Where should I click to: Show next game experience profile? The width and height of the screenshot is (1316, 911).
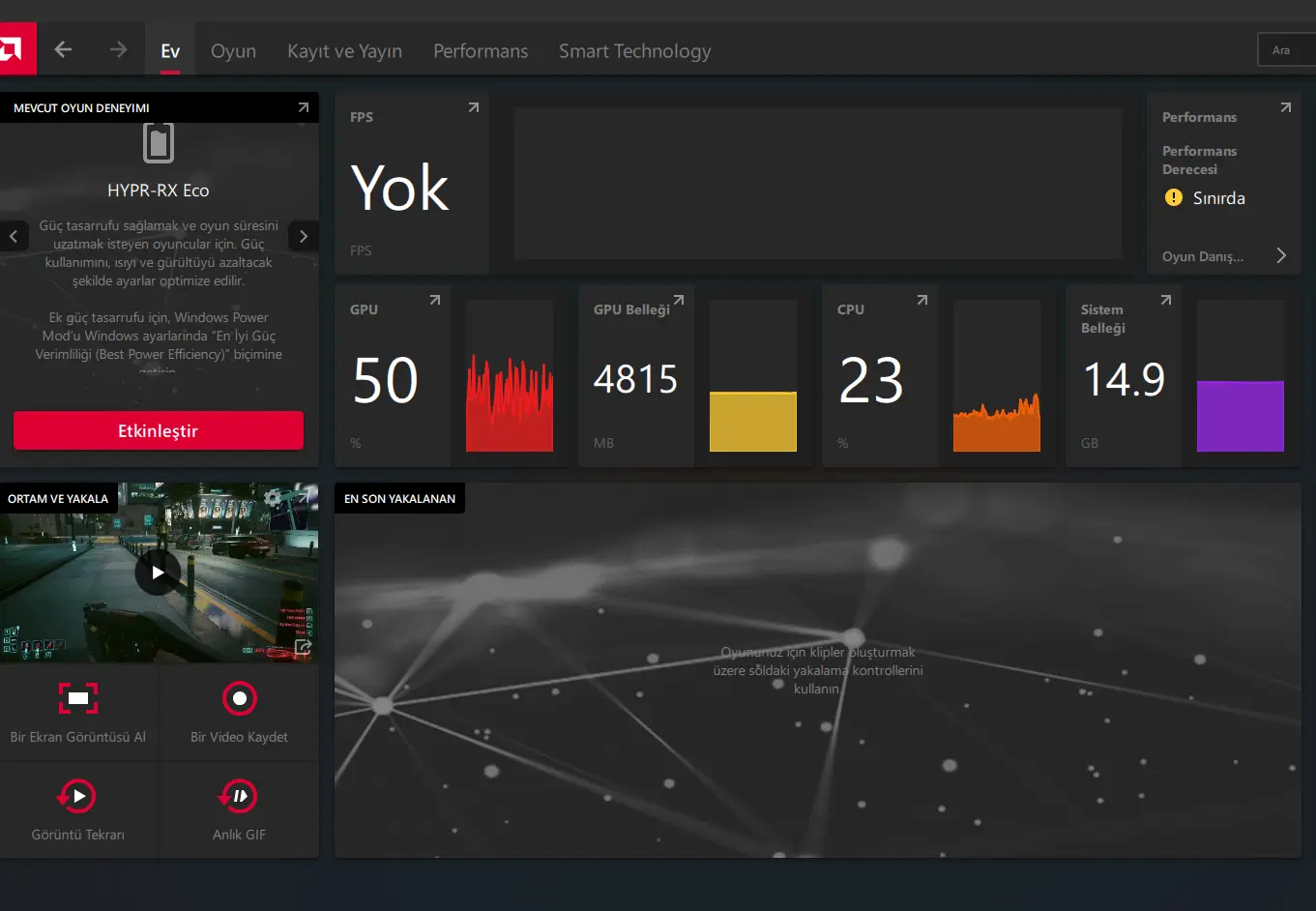click(x=304, y=236)
